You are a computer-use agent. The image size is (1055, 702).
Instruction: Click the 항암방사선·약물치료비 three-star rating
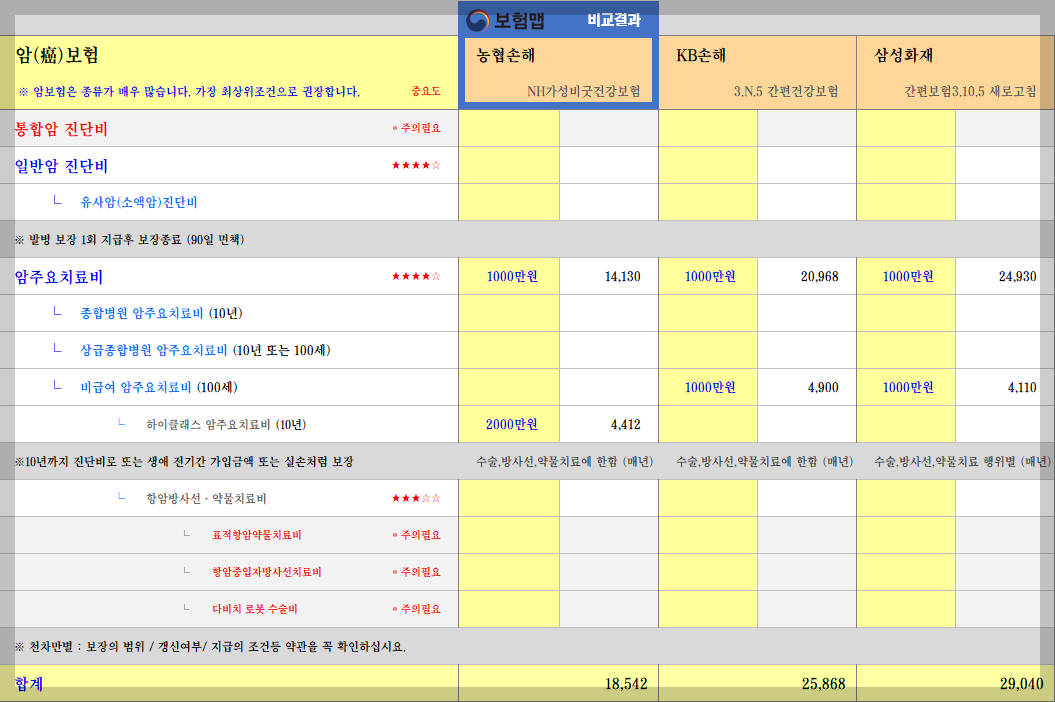point(416,499)
